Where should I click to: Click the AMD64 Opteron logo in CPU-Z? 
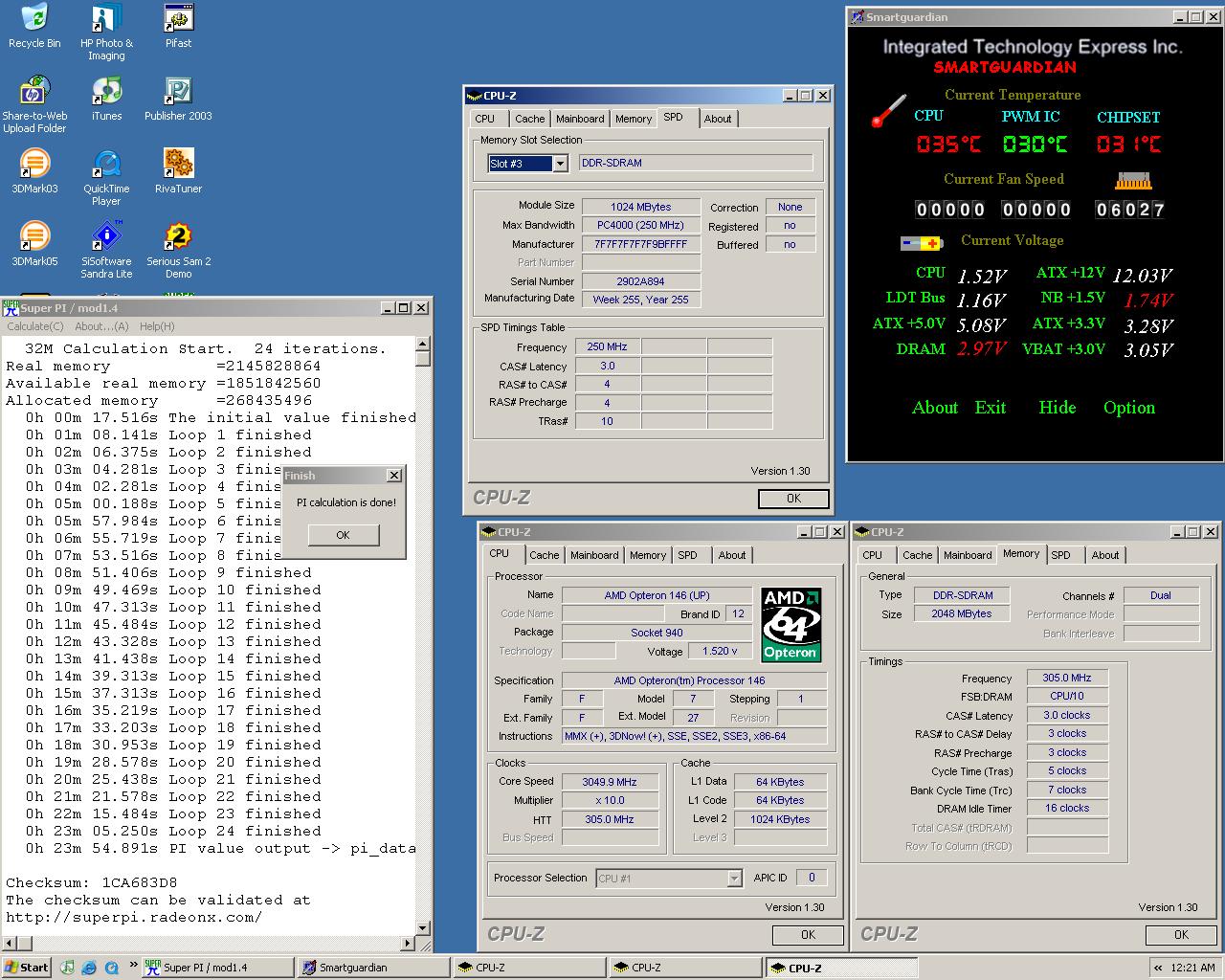pyautogui.click(x=791, y=624)
